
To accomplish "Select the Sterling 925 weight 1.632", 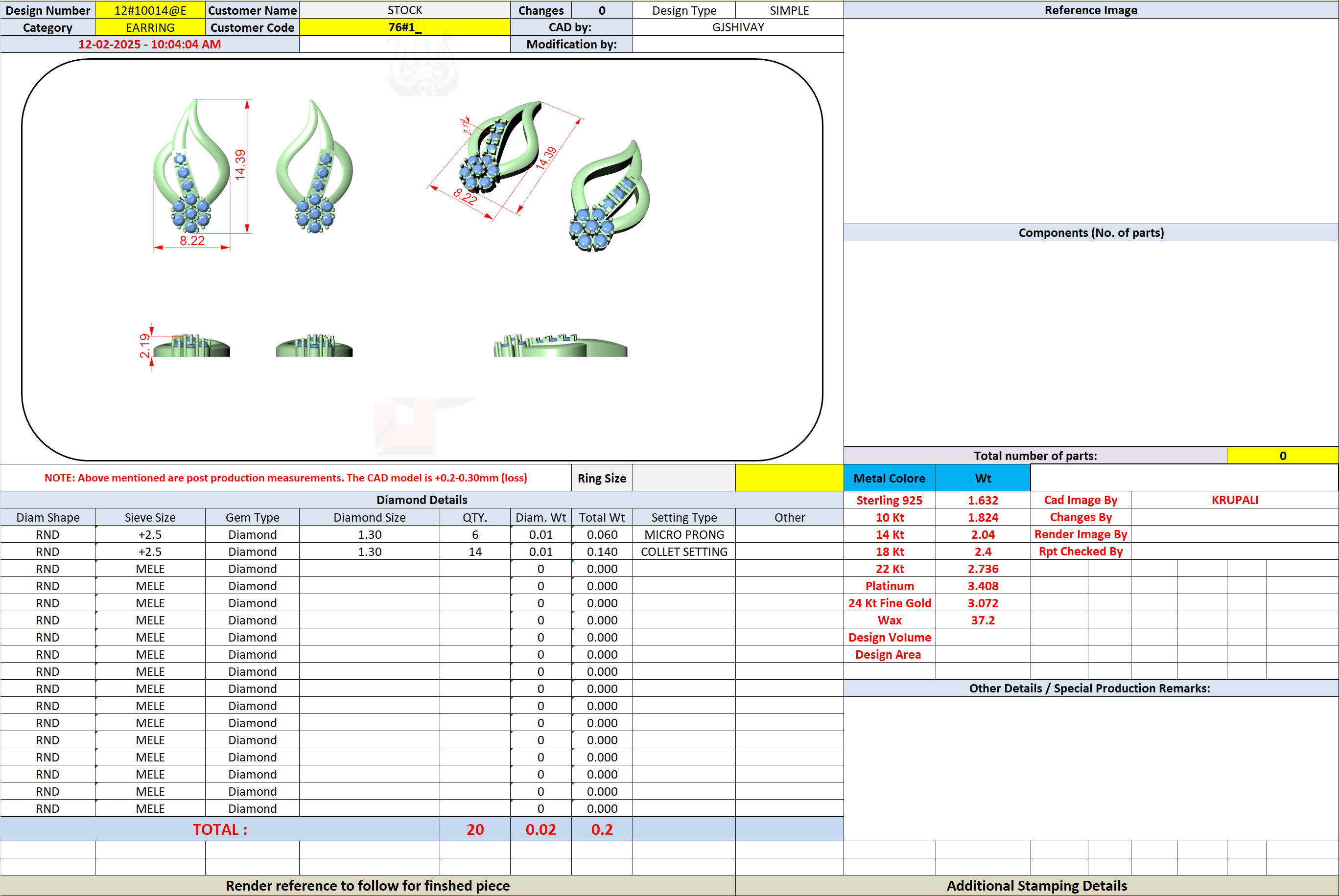I will click(983, 500).
